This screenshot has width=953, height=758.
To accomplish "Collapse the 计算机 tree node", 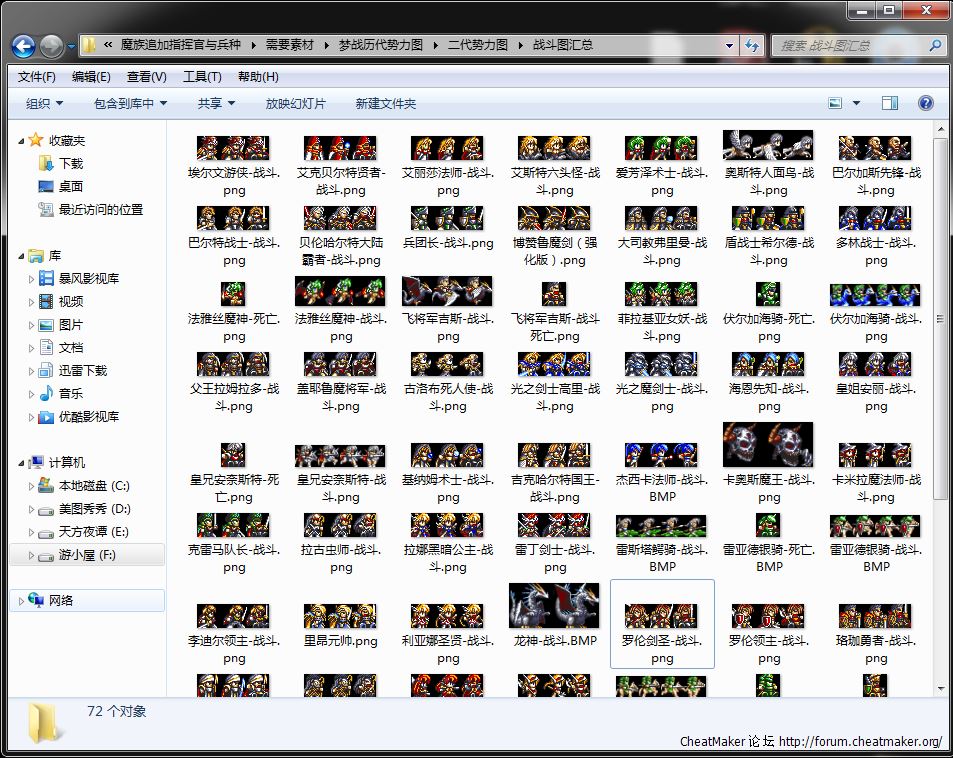I will coord(21,463).
